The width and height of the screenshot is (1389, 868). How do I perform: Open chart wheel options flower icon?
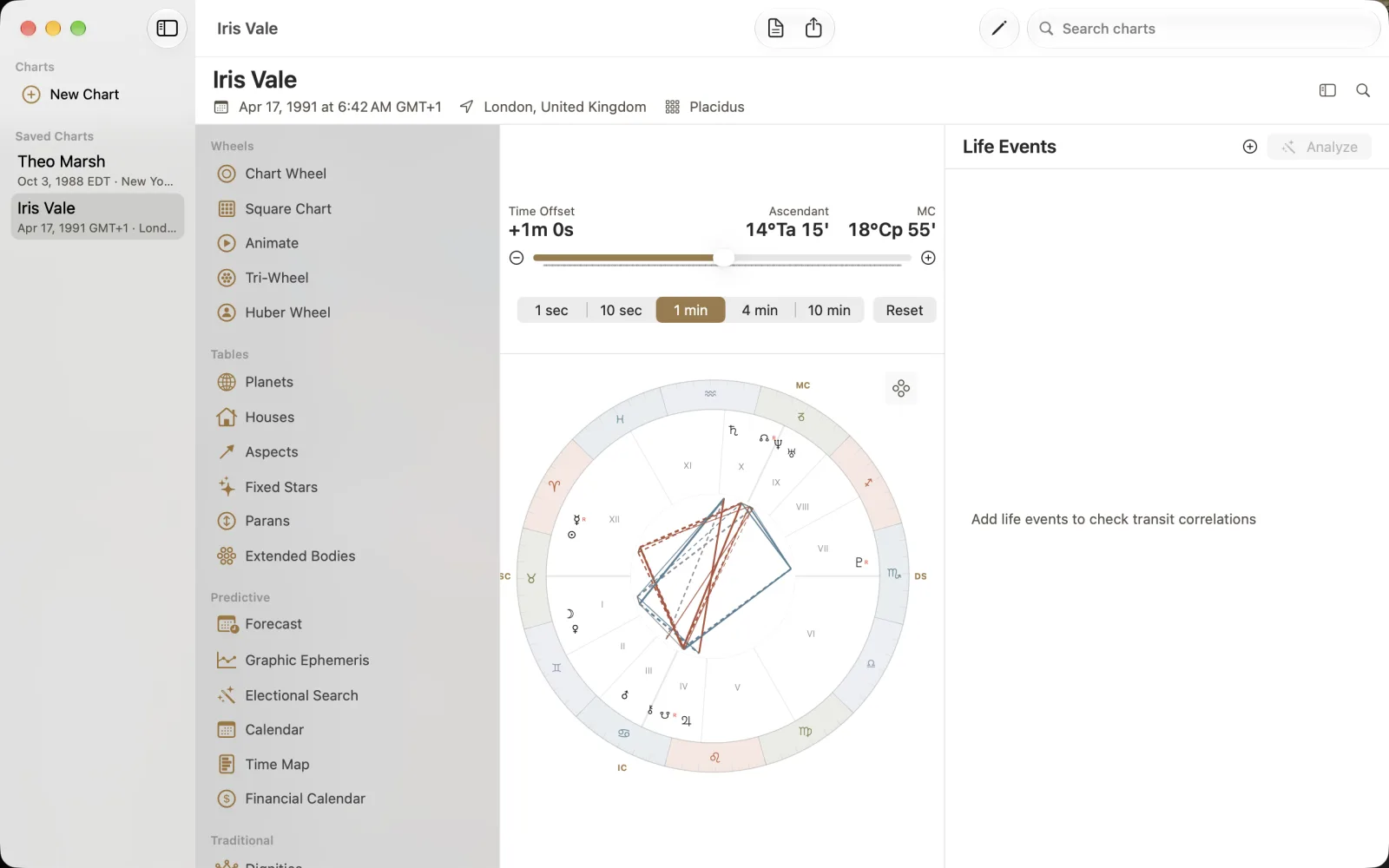coord(901,388)
